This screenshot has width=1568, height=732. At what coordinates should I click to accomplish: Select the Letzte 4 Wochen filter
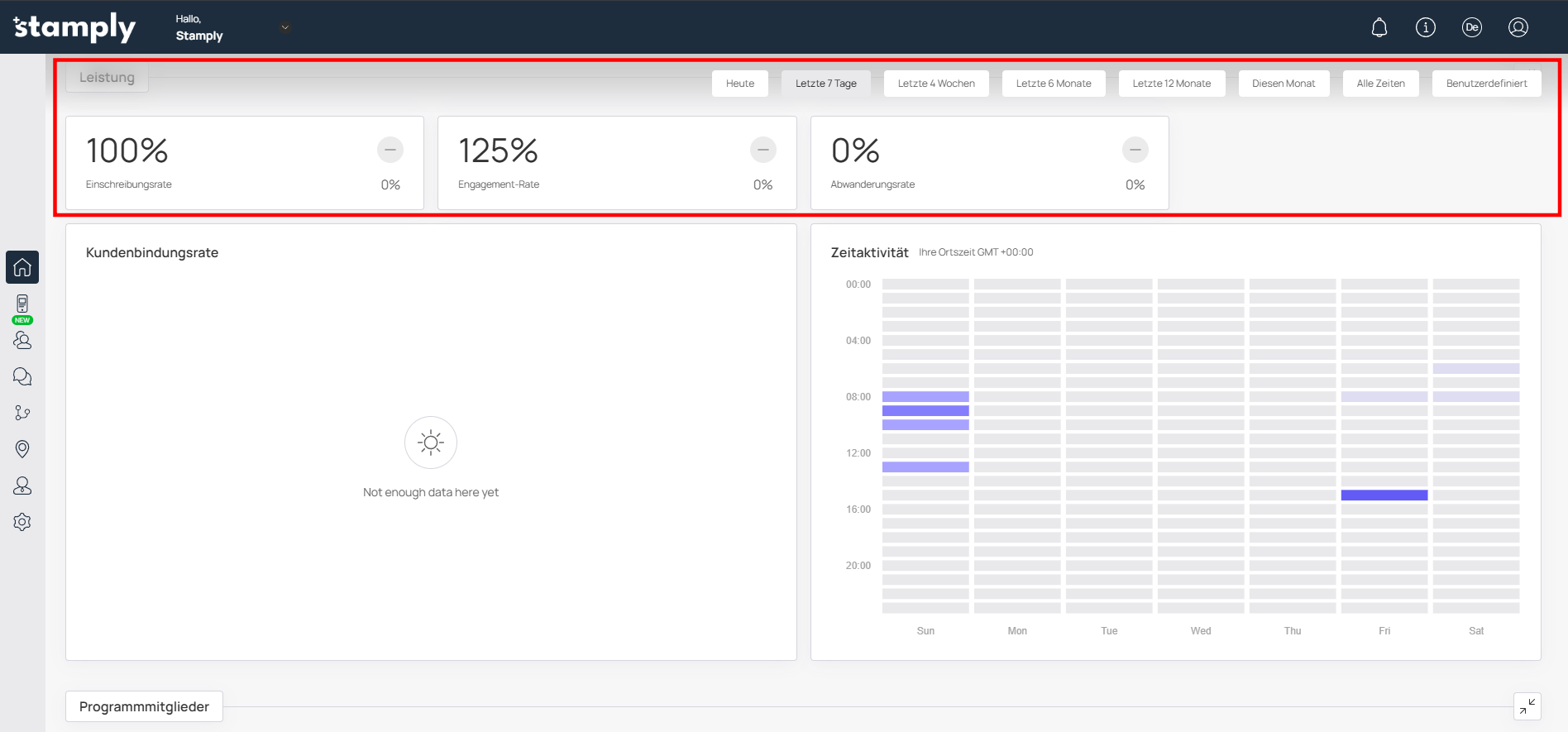(x=935, y=84)
